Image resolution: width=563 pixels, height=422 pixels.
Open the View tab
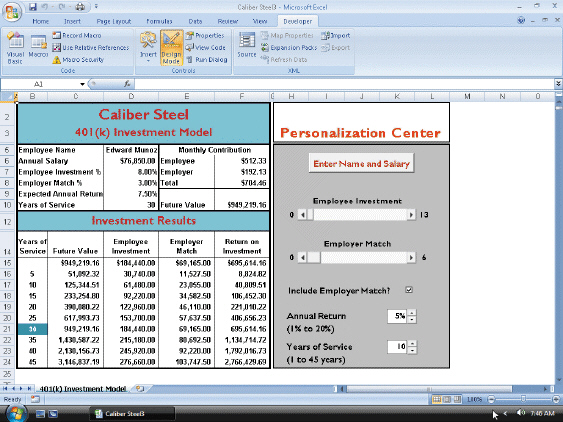click(x=260, y=21)
